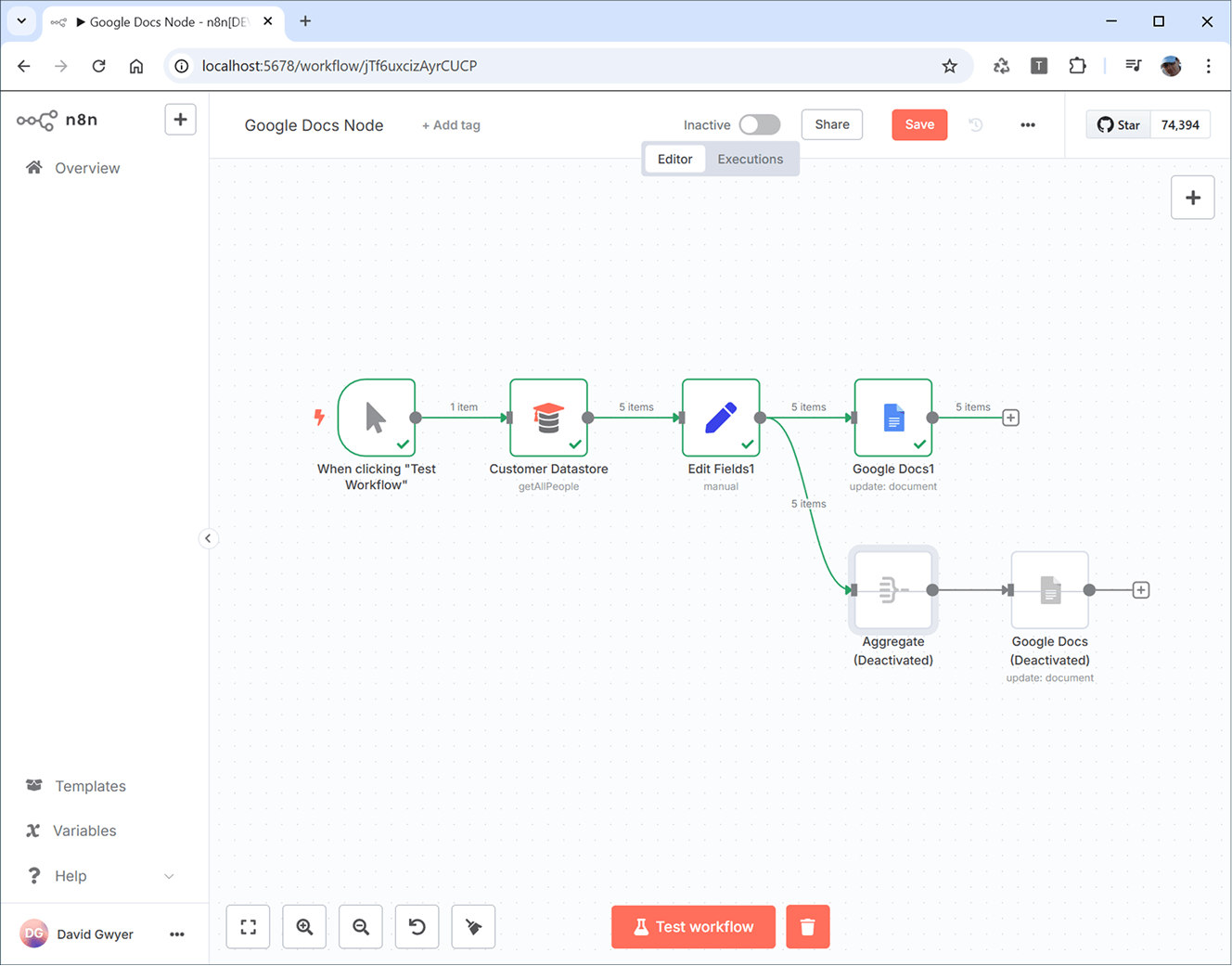Screen dimensions: 1232x966
Task: Toggle the workflow Inactive switch
Action: point(760,124)
